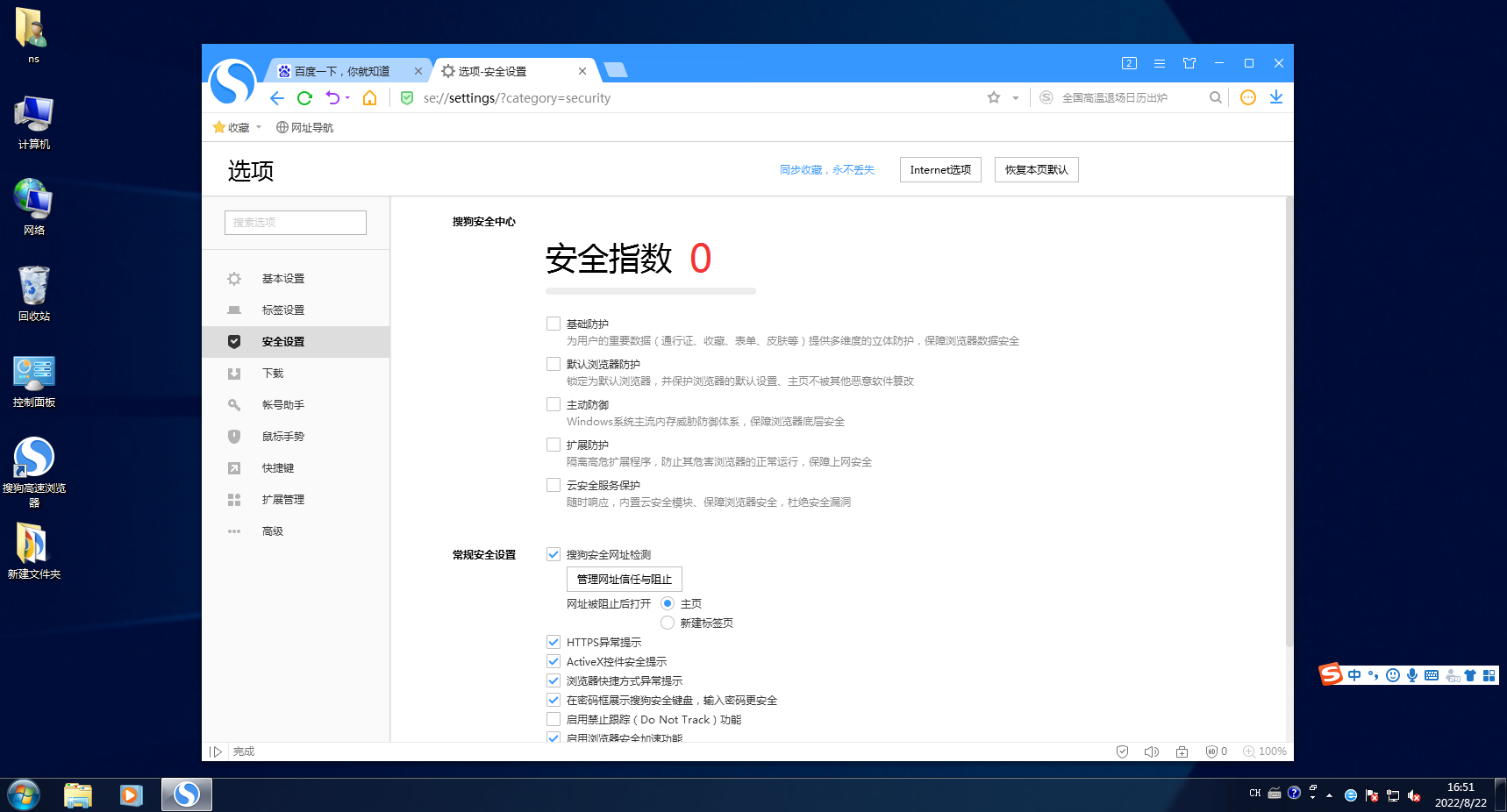Open the 网址导航 bookmark link

pyautogui.click(x=304, y=127)
